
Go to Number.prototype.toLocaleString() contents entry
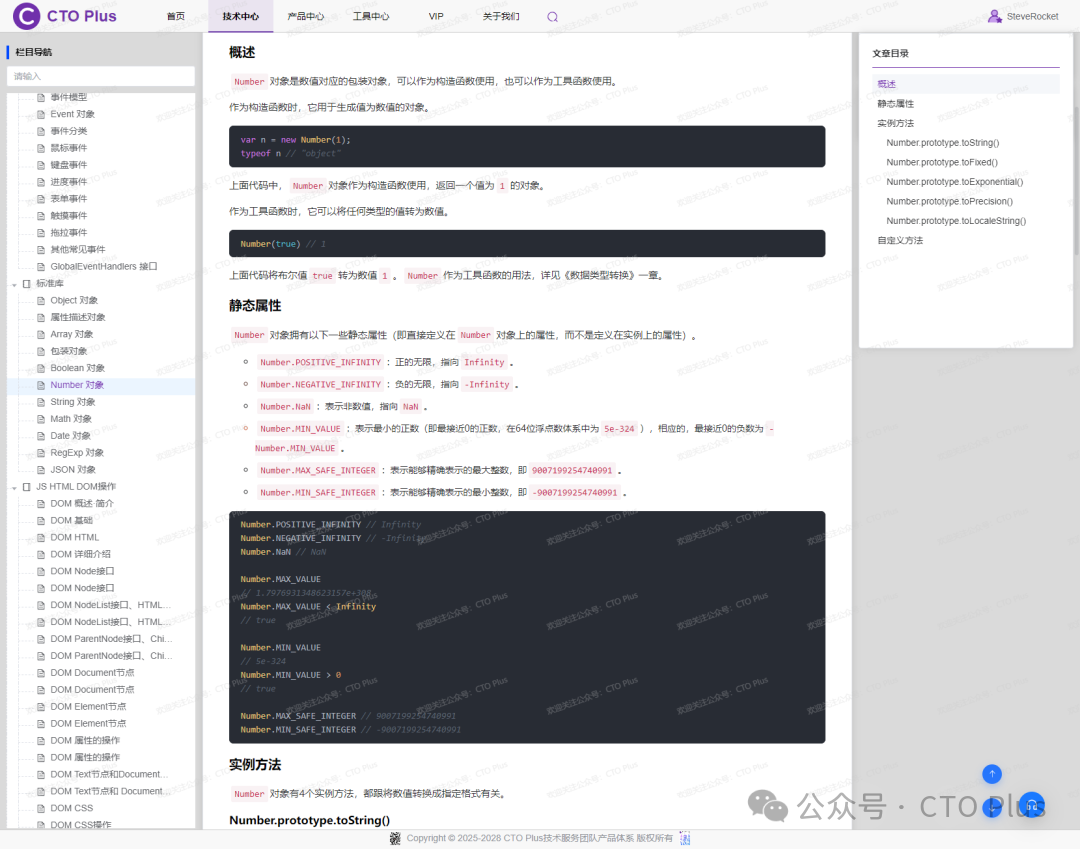click(956, 221)
